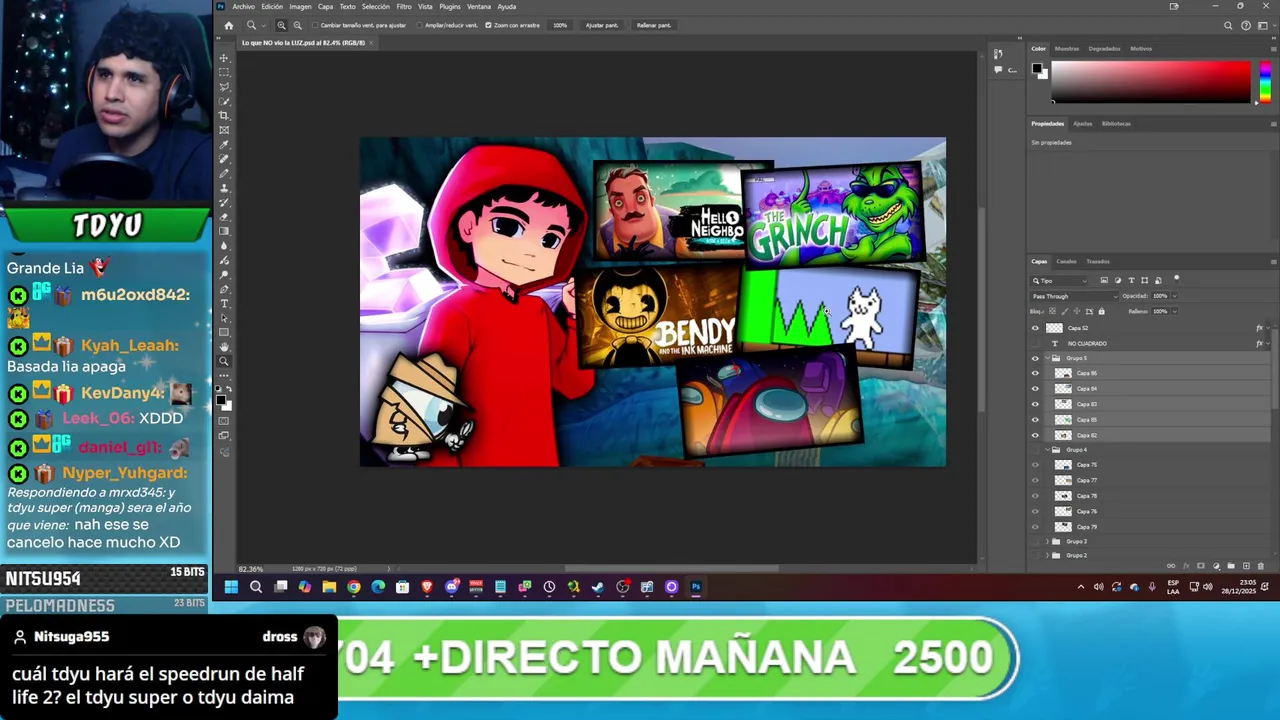Filter layers by pixel layer icon

click(1104, 280)
